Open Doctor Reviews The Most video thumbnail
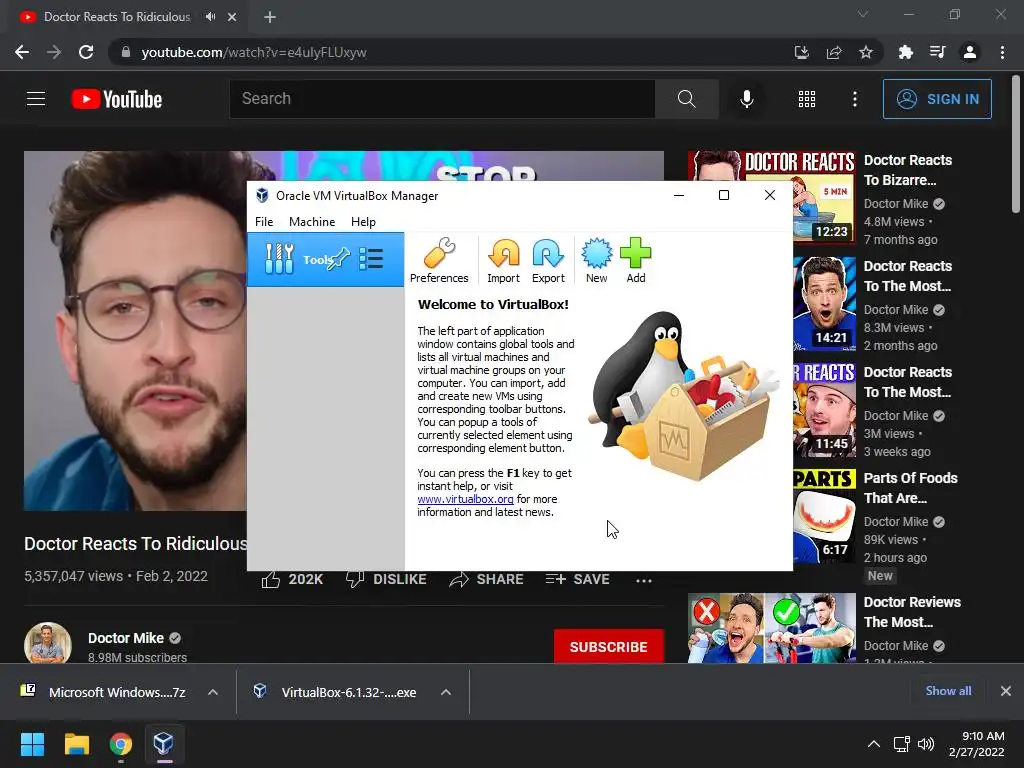The width and height of the screenshot is (1024, 768). tap(772, 628)
